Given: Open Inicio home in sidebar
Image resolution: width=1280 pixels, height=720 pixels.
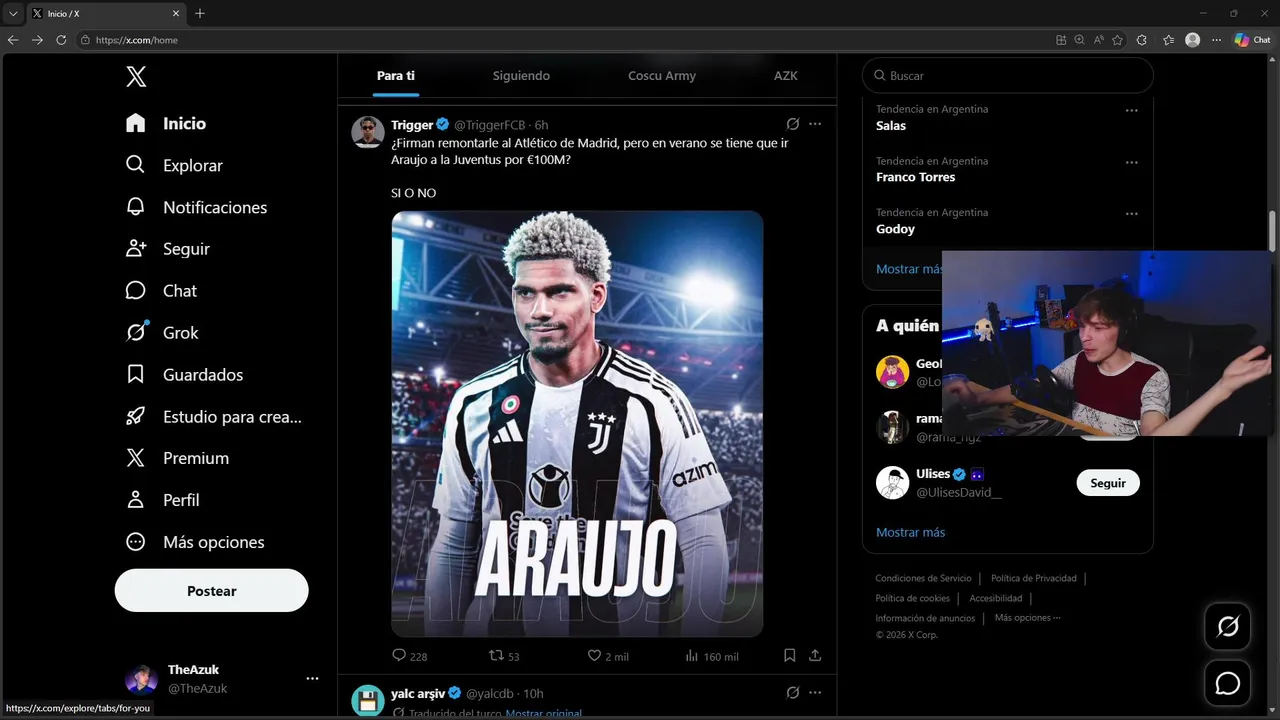Looking at the screenshot, I should (166, 123).
